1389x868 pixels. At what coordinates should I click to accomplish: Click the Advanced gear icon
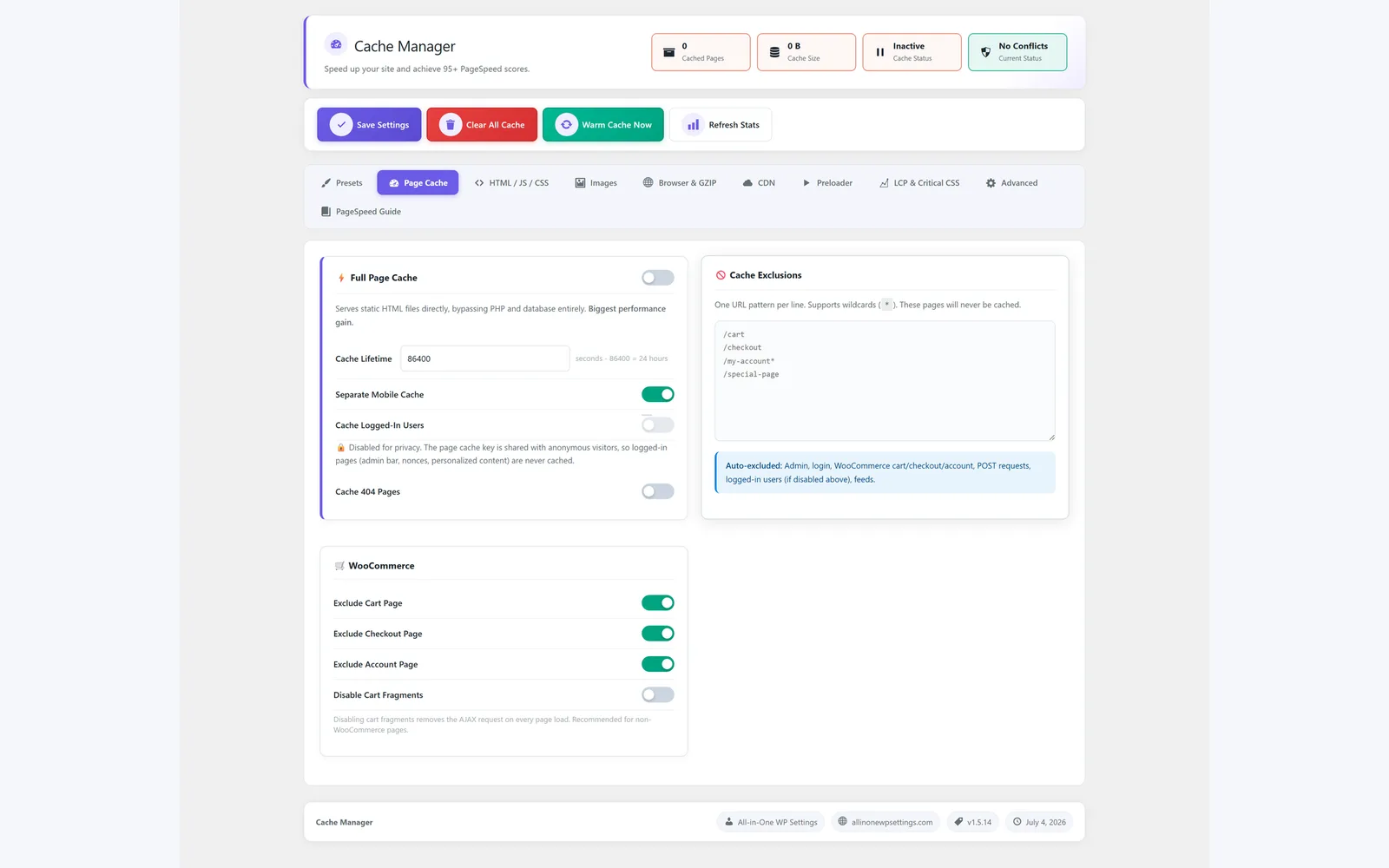click(x=991, y=183)
